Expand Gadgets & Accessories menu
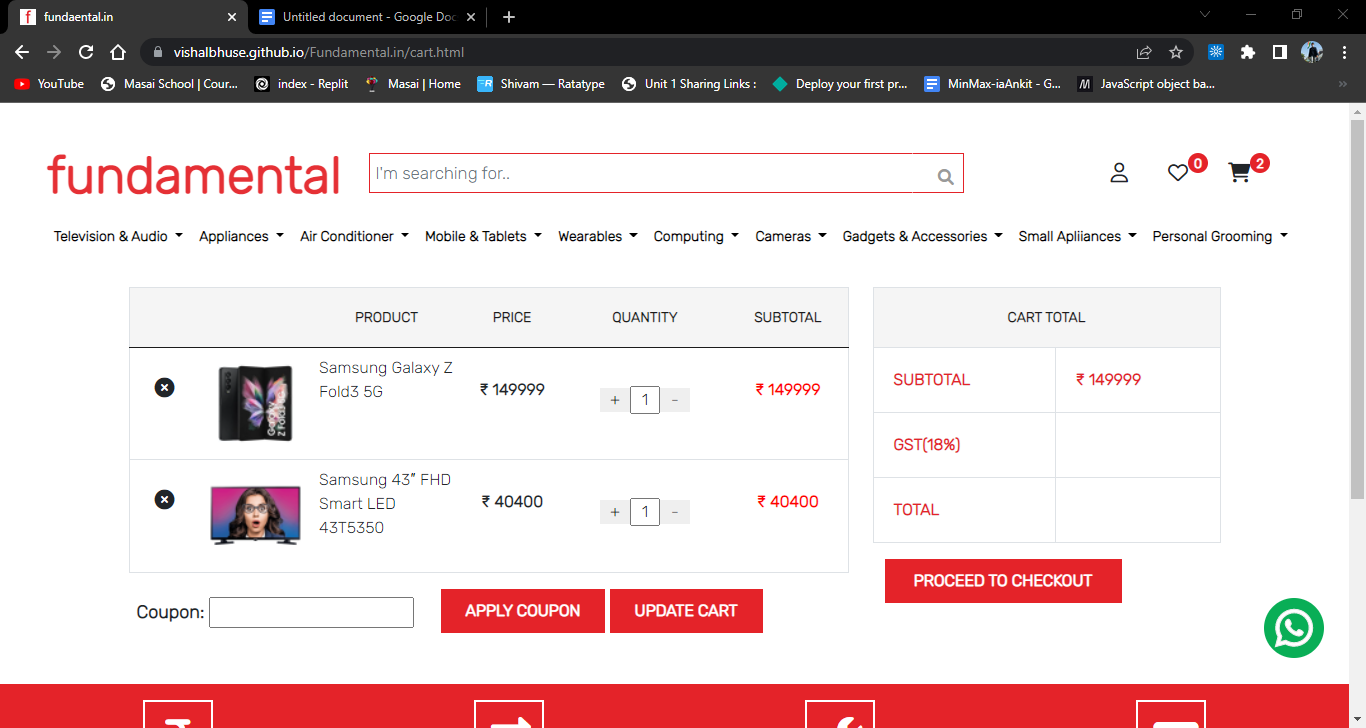Viewport: 1366px width, 728px height. tap(922, 236)
